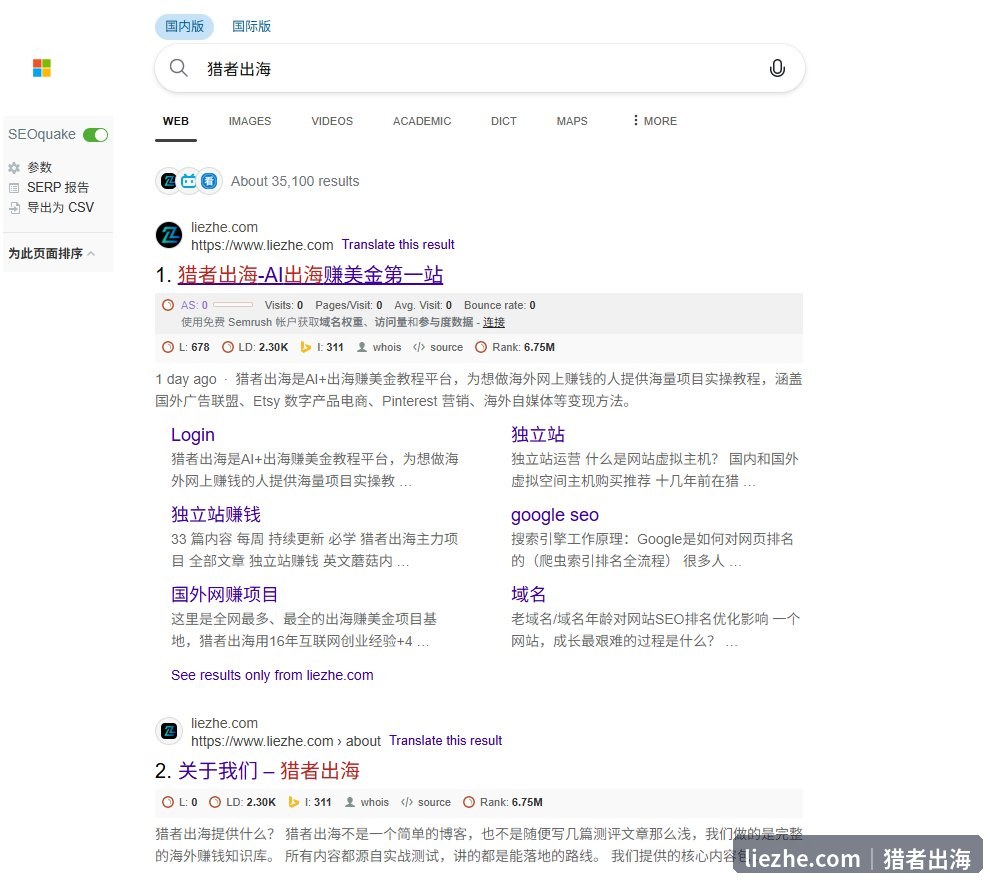The width and height of the screenshot is (990, 886).
Task: Click the search box containing 猎者出海
Action: click(x=480, y=68)
